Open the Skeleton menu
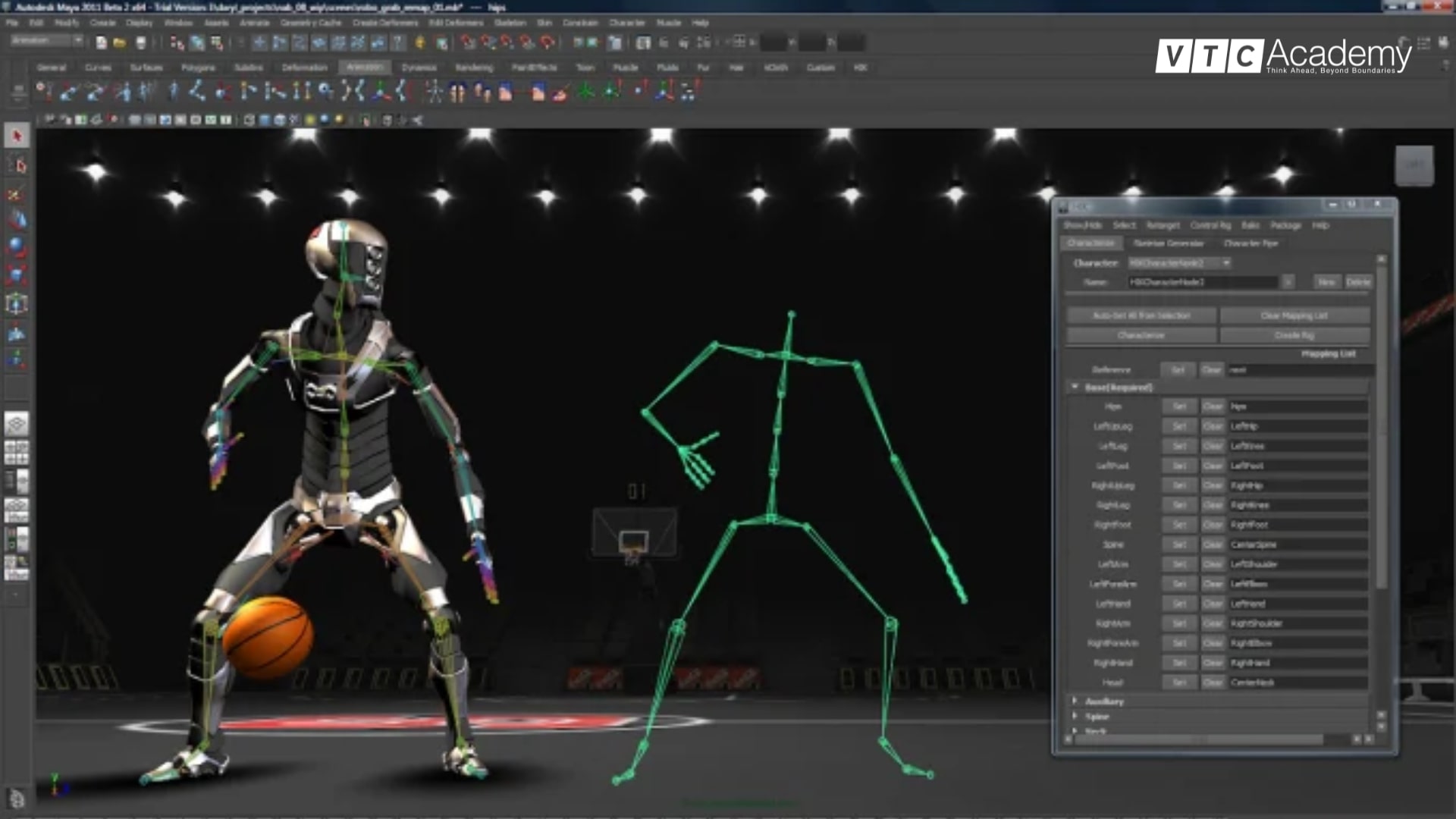The height and width of the screenshot is (819, 1456). pos(510,23)
